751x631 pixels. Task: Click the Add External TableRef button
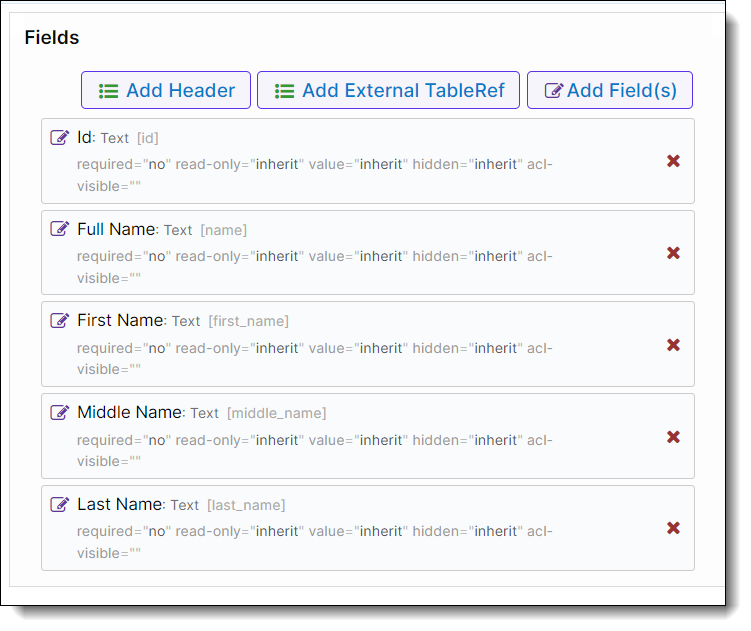click(388, 90)
